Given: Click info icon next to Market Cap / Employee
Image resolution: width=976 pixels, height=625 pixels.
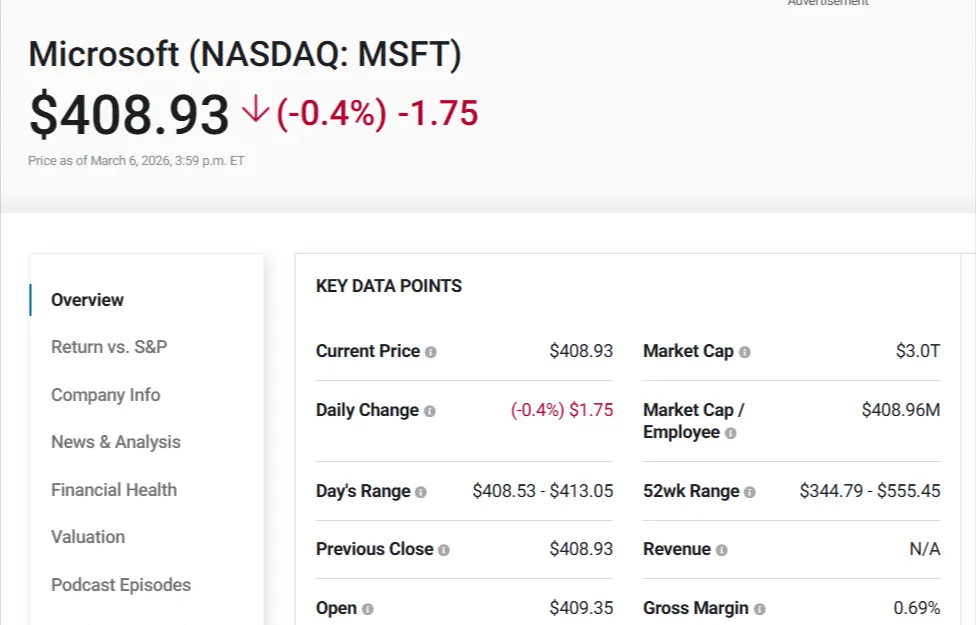Looking at the screenshot, I should point(731,434).
